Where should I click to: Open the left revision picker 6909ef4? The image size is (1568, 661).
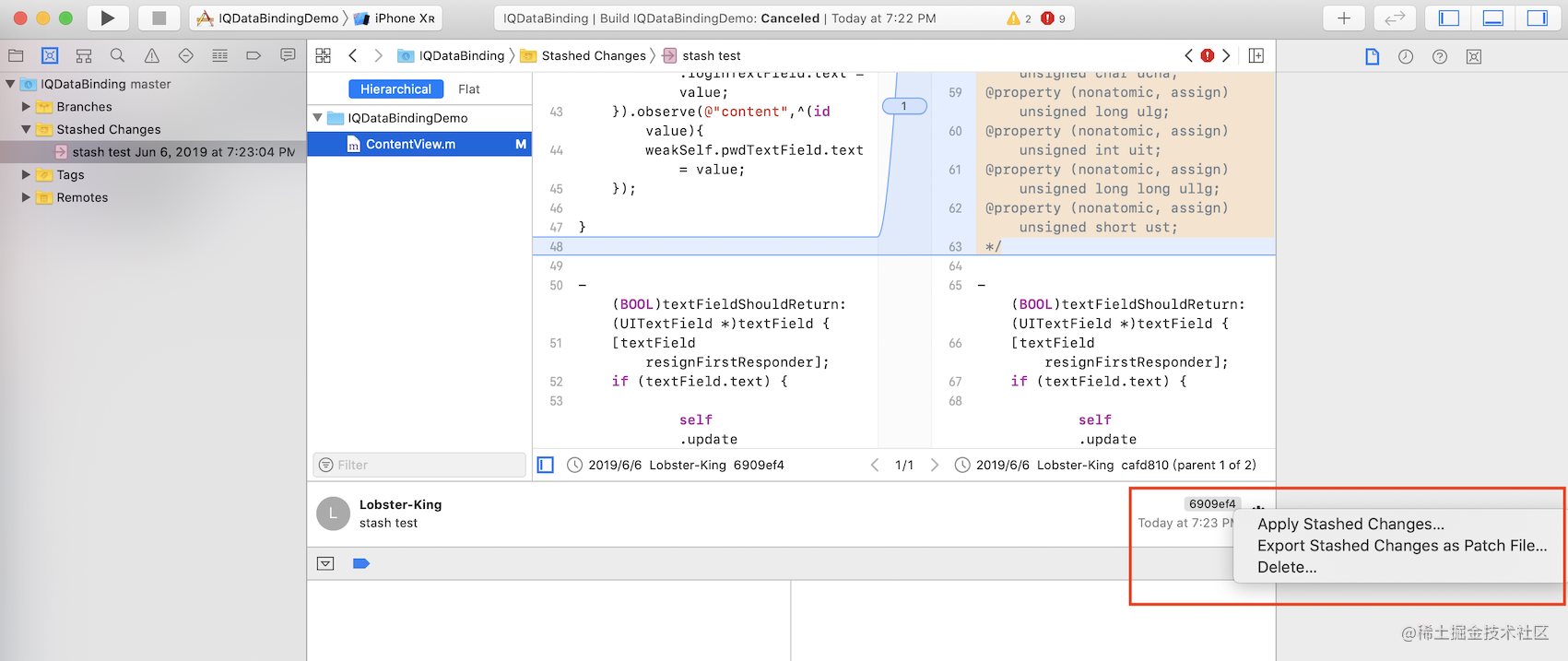click(676, 465)
